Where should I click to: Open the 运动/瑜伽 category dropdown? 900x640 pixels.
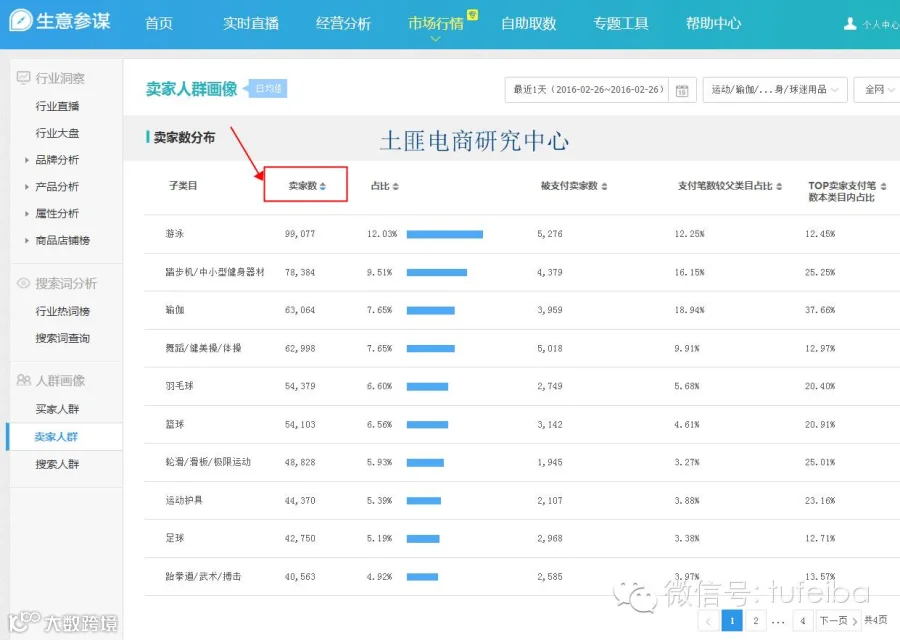[x=775, y=90]
